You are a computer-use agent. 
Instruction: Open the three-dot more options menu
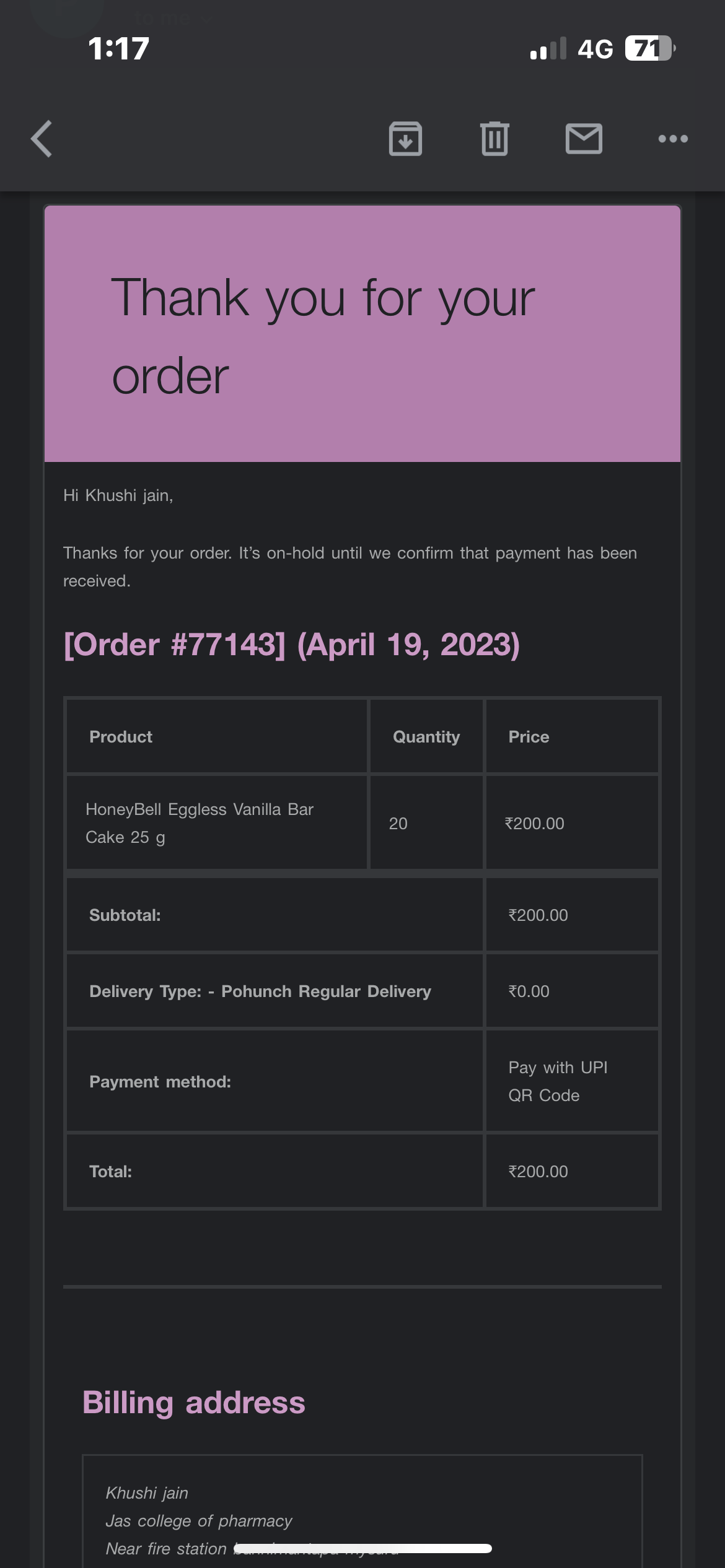(673, 139)
